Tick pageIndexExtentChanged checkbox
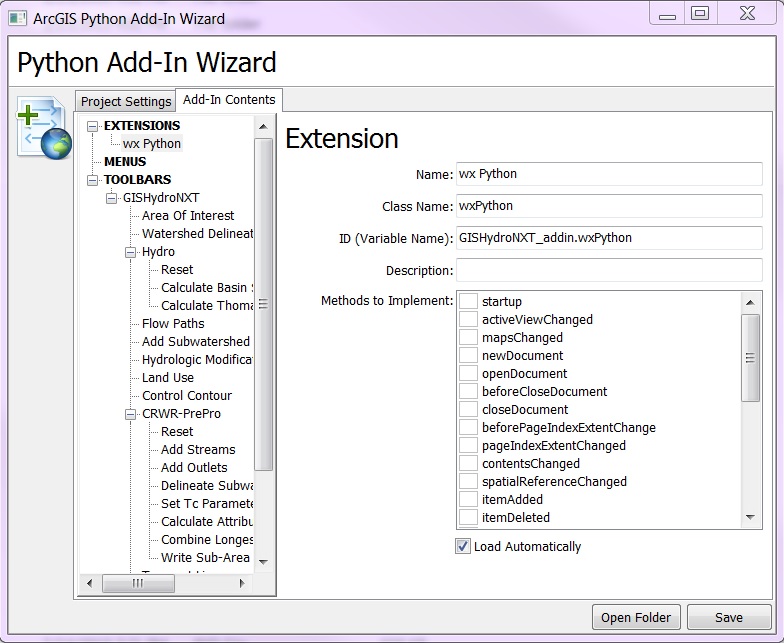The height and width of the screenshot is (643, 784). pos(468,445)
